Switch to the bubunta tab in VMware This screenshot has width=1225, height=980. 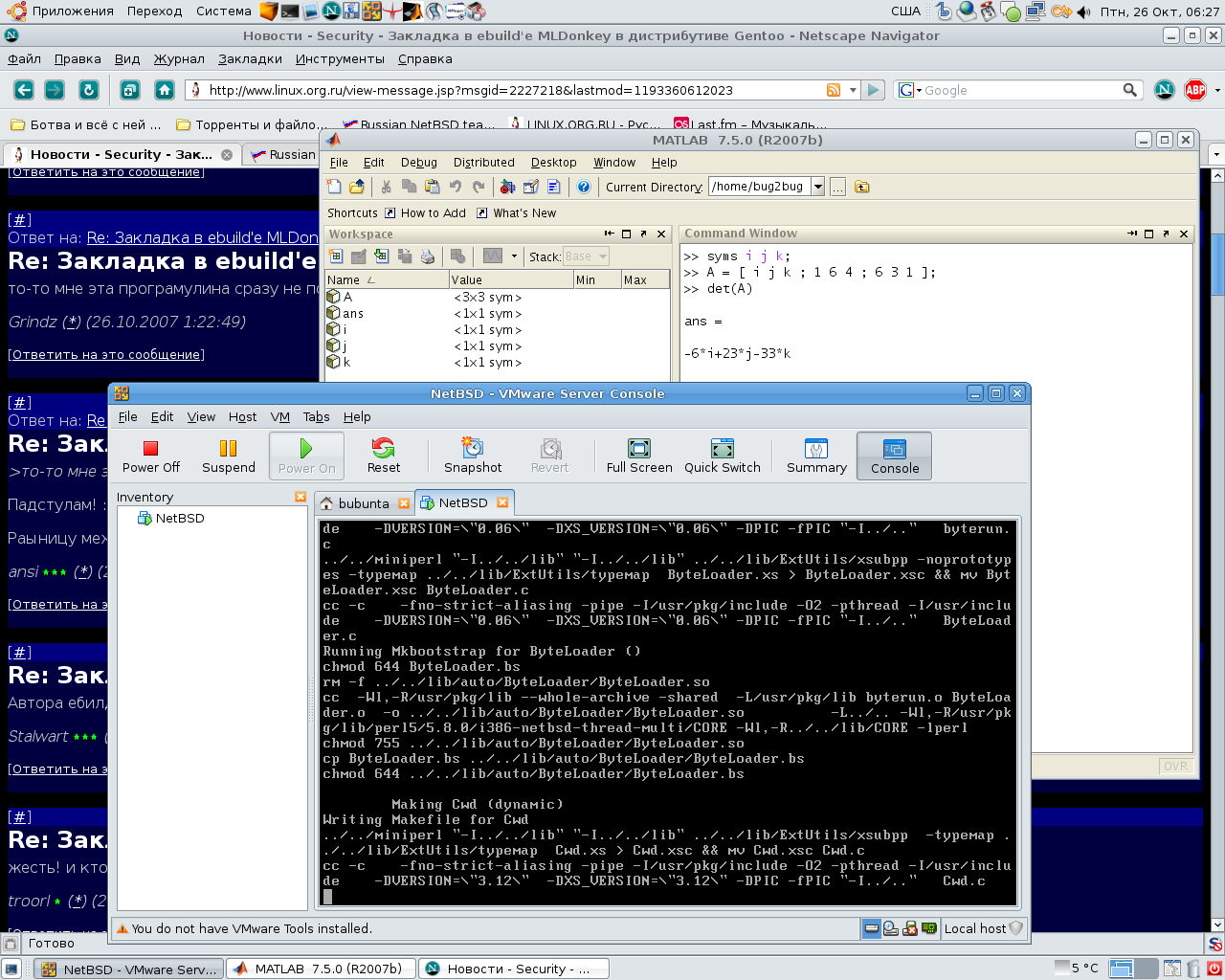pos(364,503)
